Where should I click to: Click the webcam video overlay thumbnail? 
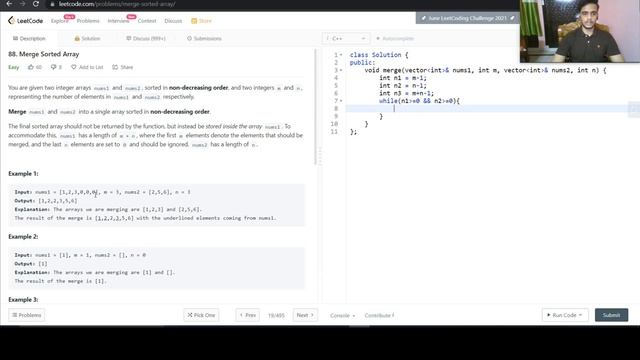coord(580,31)
